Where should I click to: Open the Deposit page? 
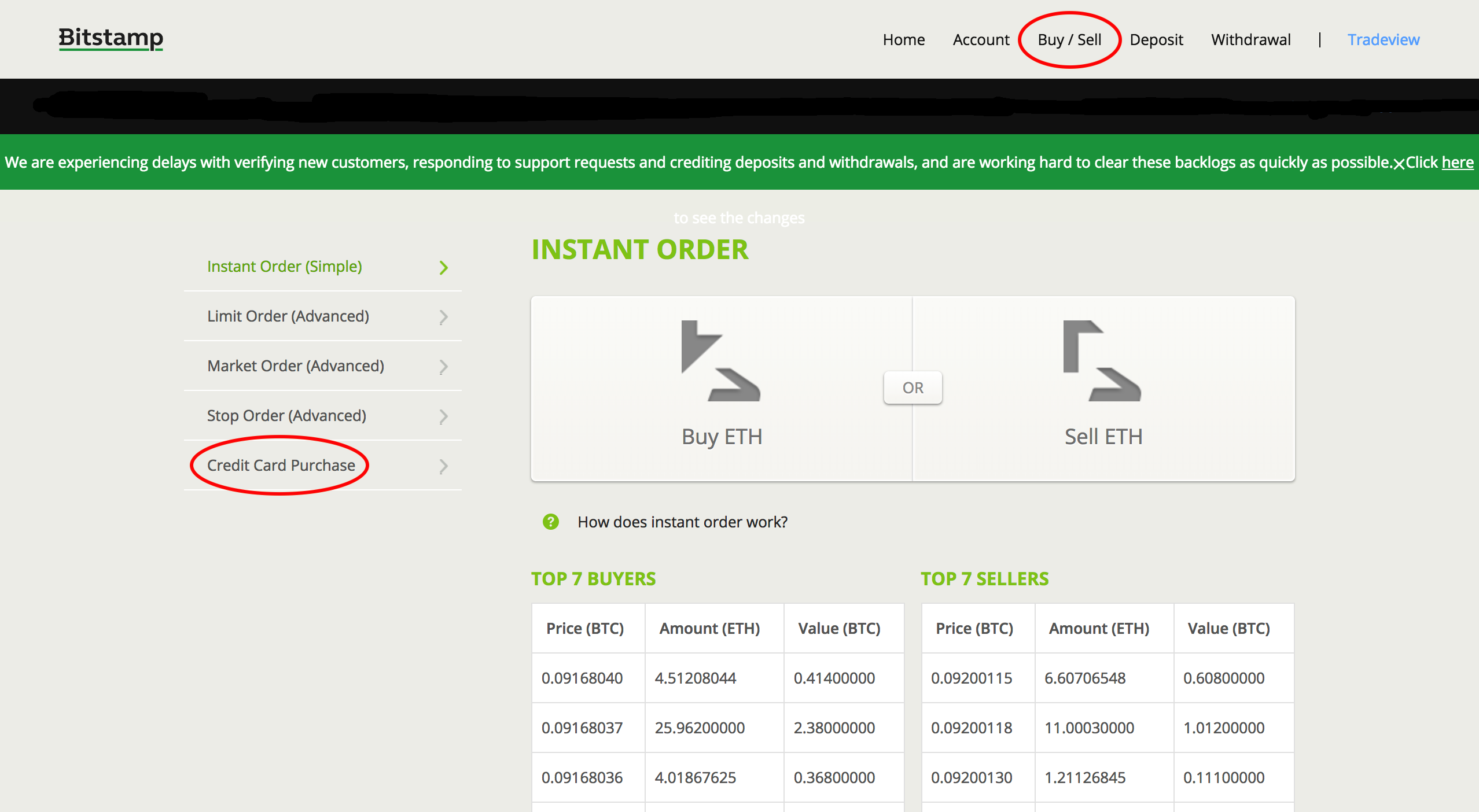1156,40
